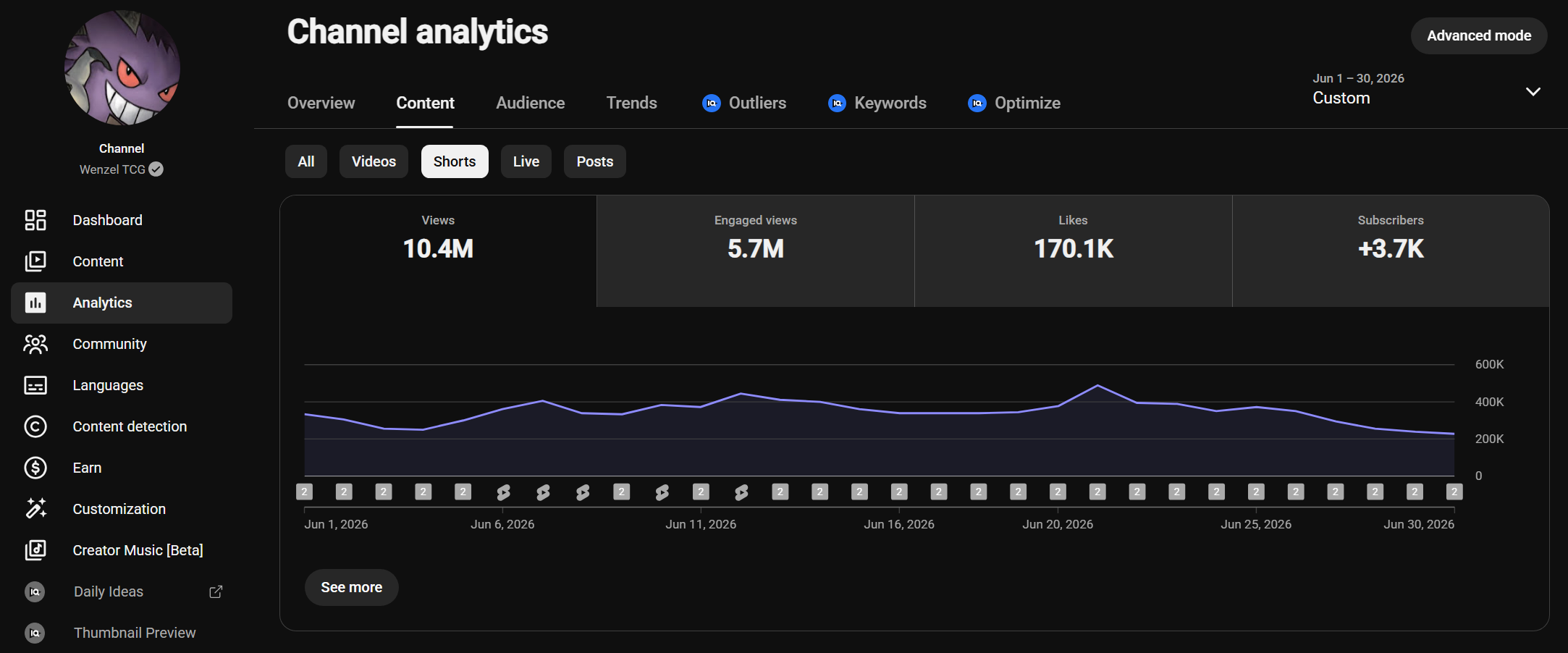
Task: Filter content by Posts
Action: (595, 161)
